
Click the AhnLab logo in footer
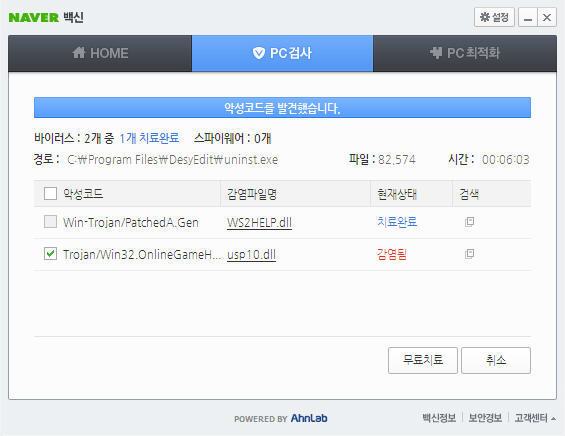309,418
